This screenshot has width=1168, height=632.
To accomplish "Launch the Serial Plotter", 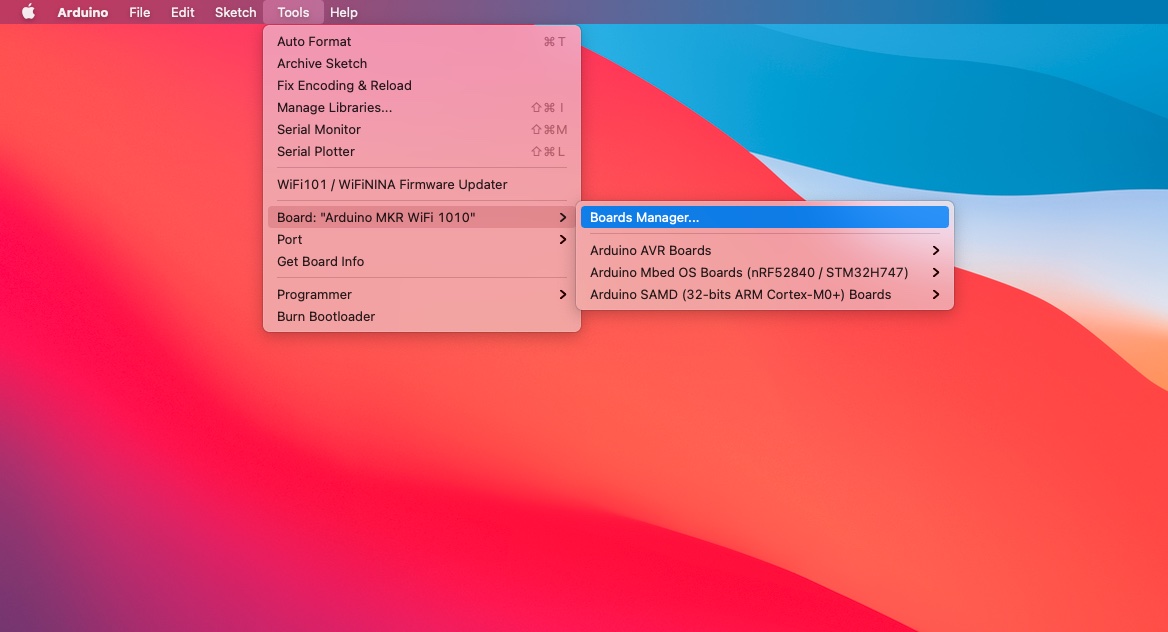I will pos(316,151).
